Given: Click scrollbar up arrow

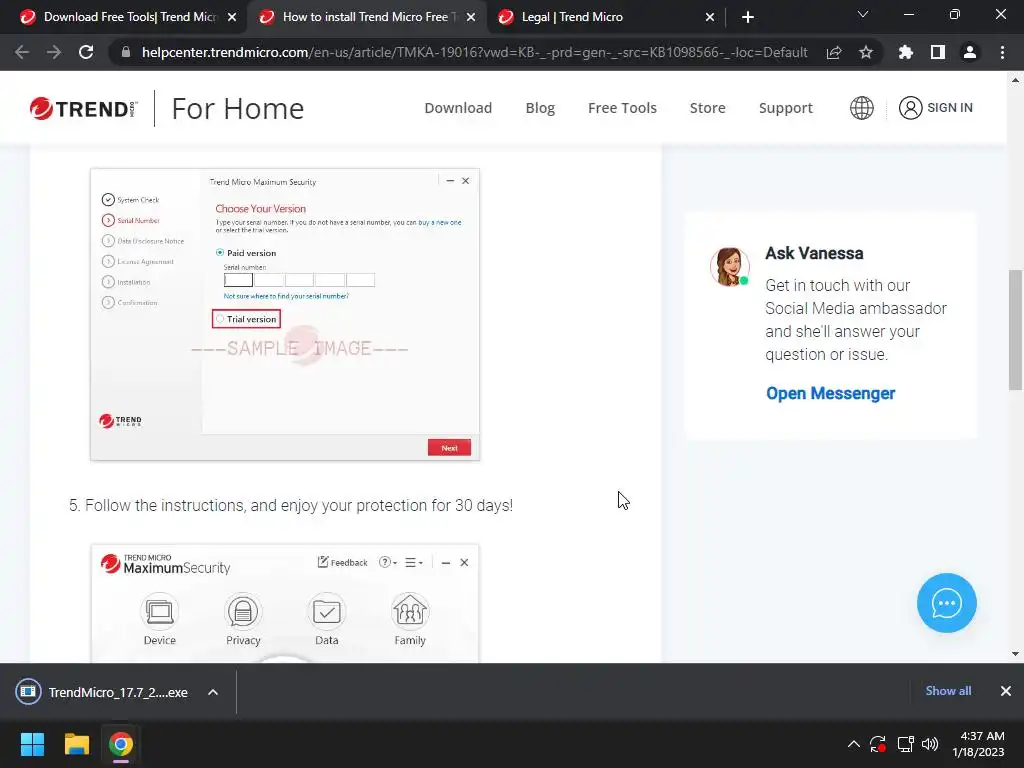Looking at the screenshot, I should 1015,80.
